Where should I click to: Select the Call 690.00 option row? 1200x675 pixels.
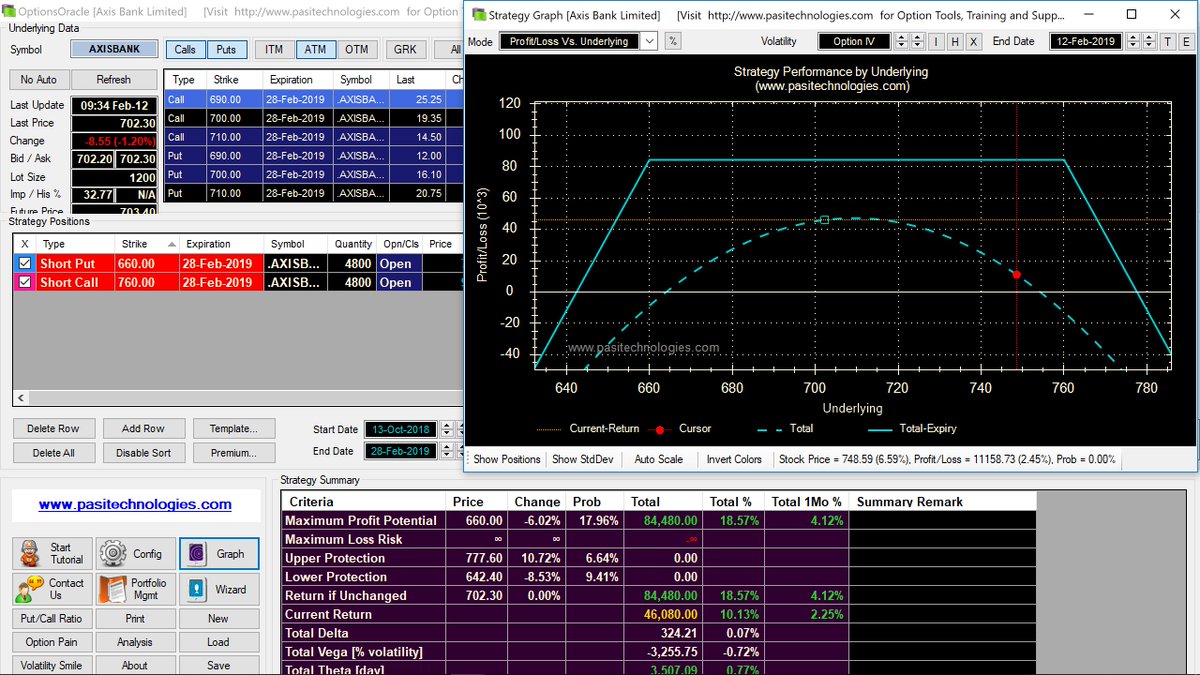tap(315, 99)
